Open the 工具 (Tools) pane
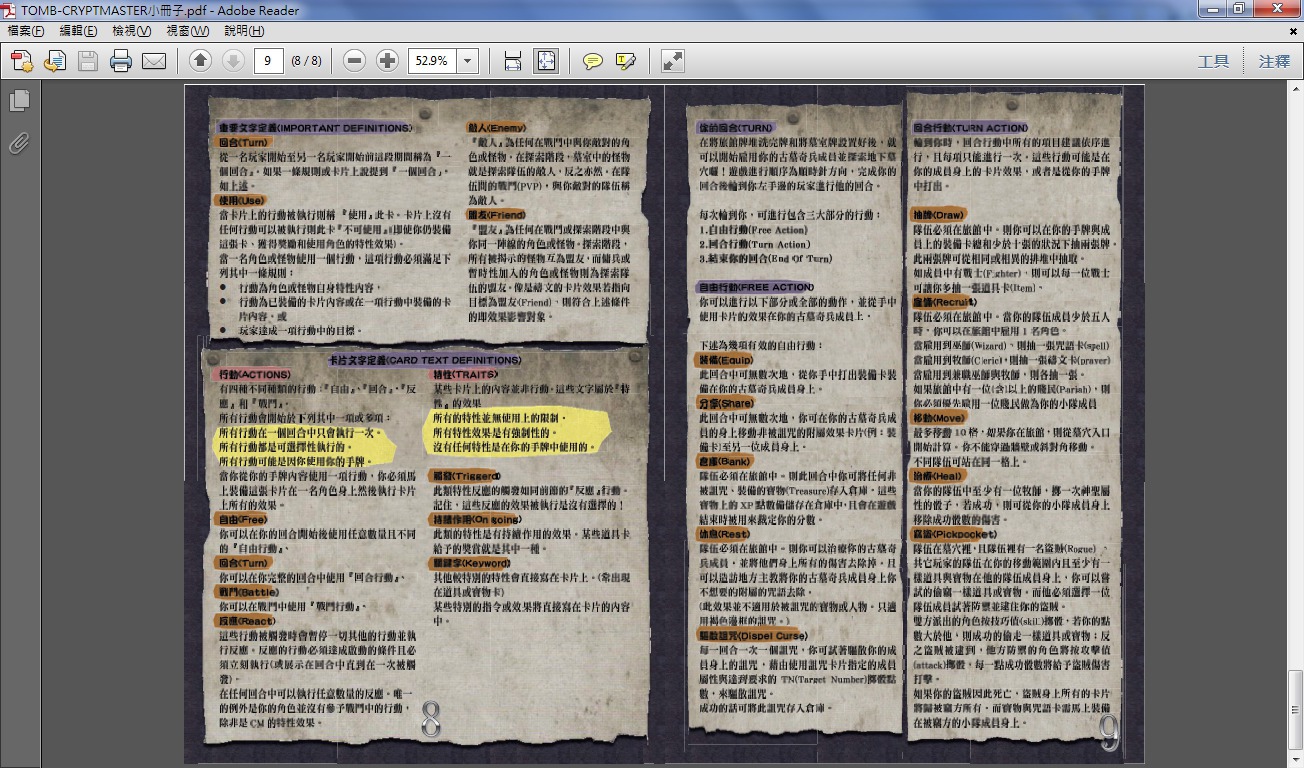1304x768 pixels. 1213,61
